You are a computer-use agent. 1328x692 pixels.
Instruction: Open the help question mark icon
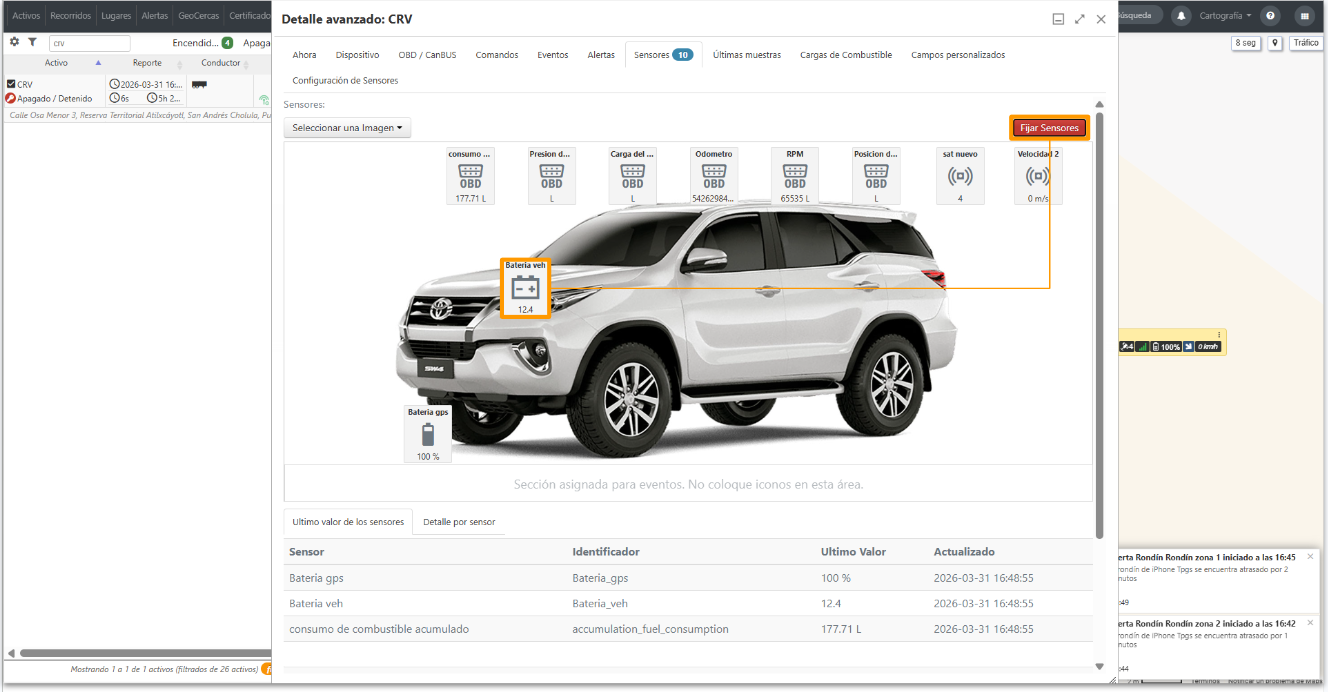pyautogui.click(x=1270, y=16)
